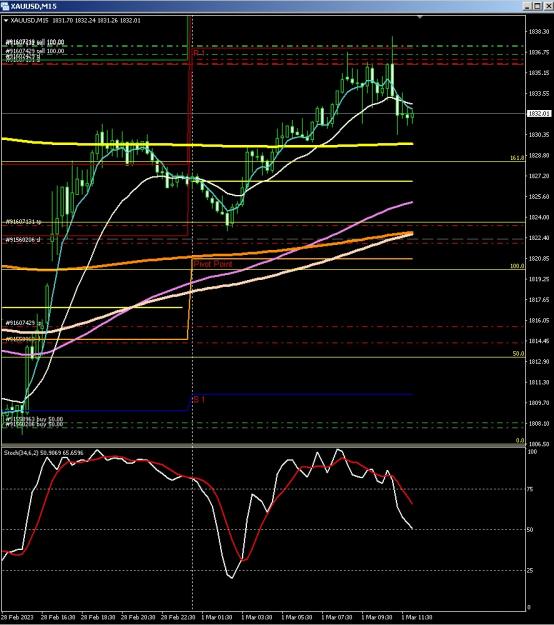Maximize the XAUUSD,M15 chart window
554x625 pixels.
coord(536,6)
